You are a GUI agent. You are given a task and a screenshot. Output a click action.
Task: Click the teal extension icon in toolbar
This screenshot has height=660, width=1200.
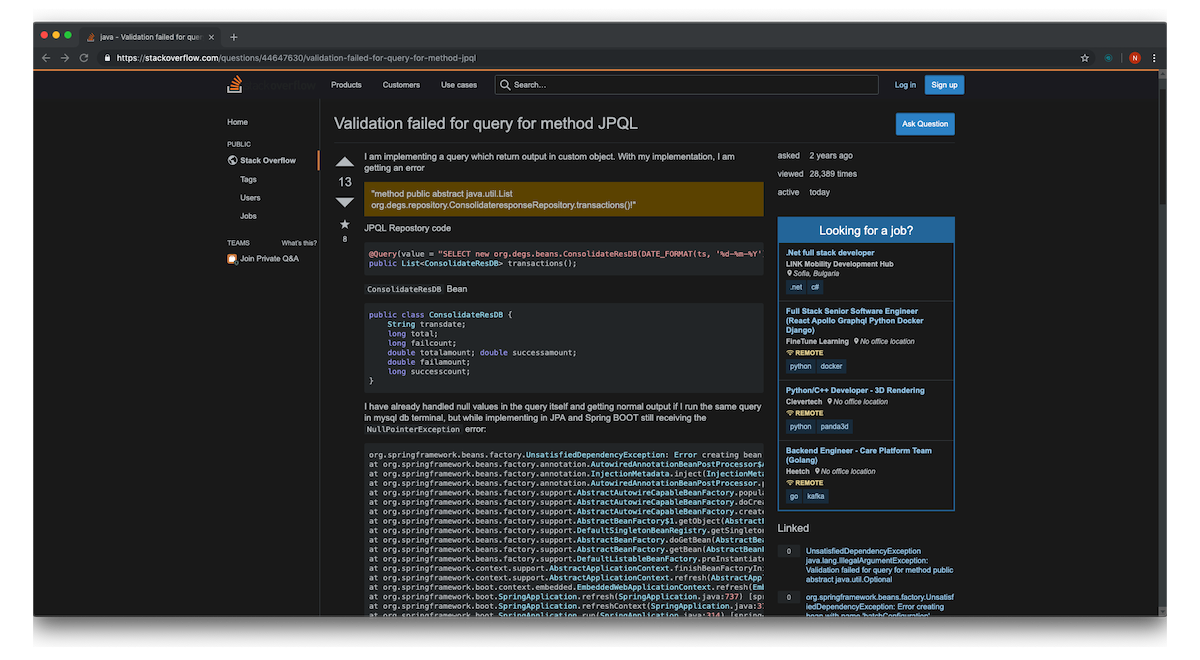1108,58
